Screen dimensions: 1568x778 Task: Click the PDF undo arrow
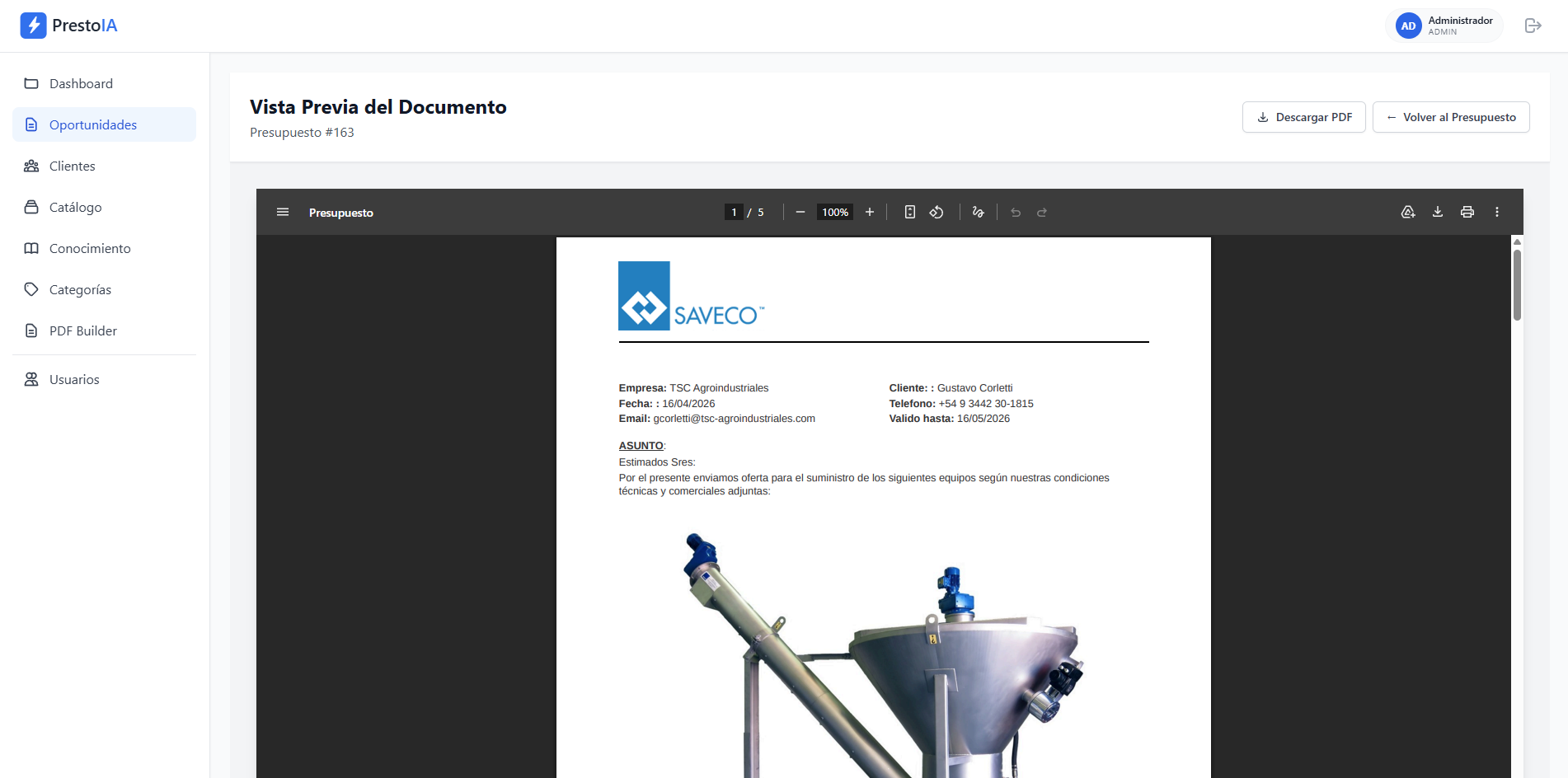click(x=1016, y=212)
